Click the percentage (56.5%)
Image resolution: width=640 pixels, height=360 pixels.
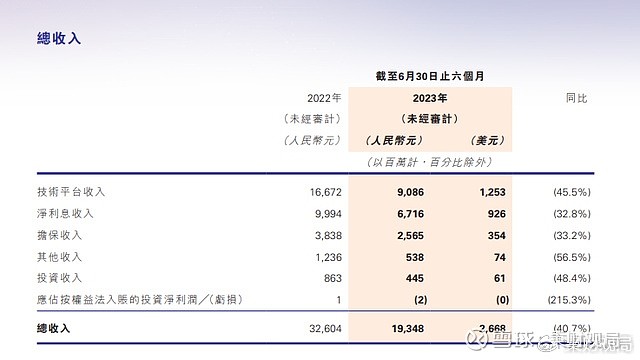point(572,257)
